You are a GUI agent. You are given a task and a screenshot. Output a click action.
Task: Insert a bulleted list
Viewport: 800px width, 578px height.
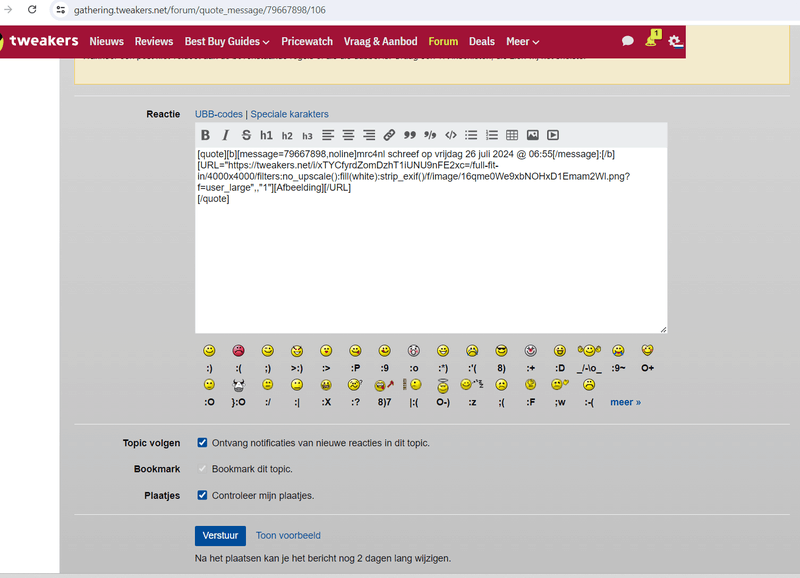(x=471, y=135)
